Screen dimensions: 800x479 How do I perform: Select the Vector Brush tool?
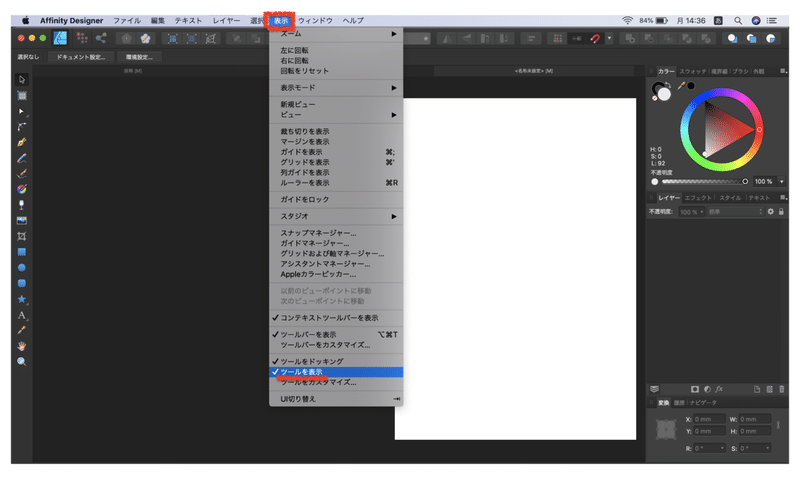click(x=21, y=173)
